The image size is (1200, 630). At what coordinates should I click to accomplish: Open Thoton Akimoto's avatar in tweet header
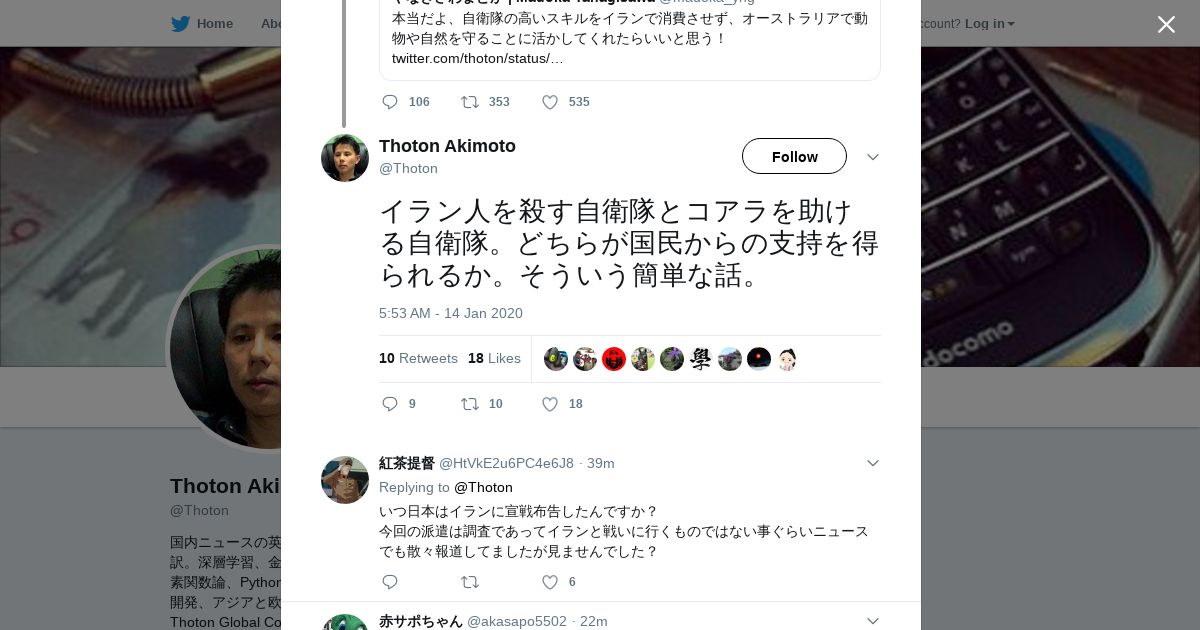tap(345, 158)
